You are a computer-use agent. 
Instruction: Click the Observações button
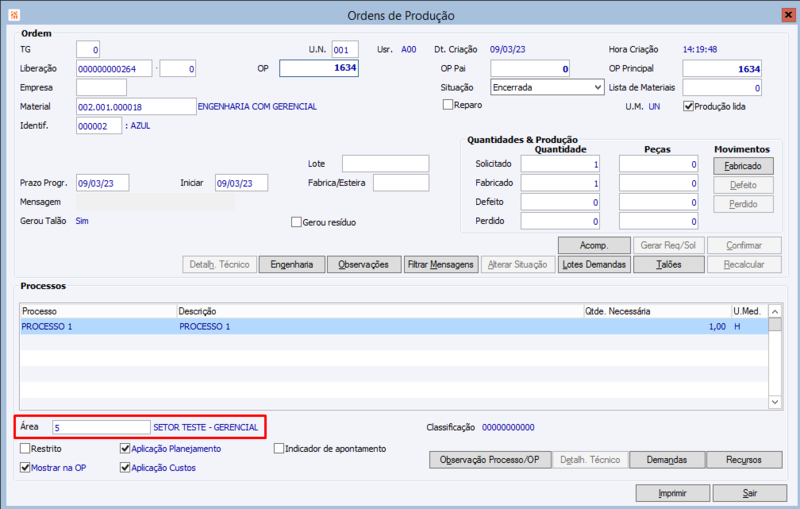pyautogui.click(x=364, y=264)
